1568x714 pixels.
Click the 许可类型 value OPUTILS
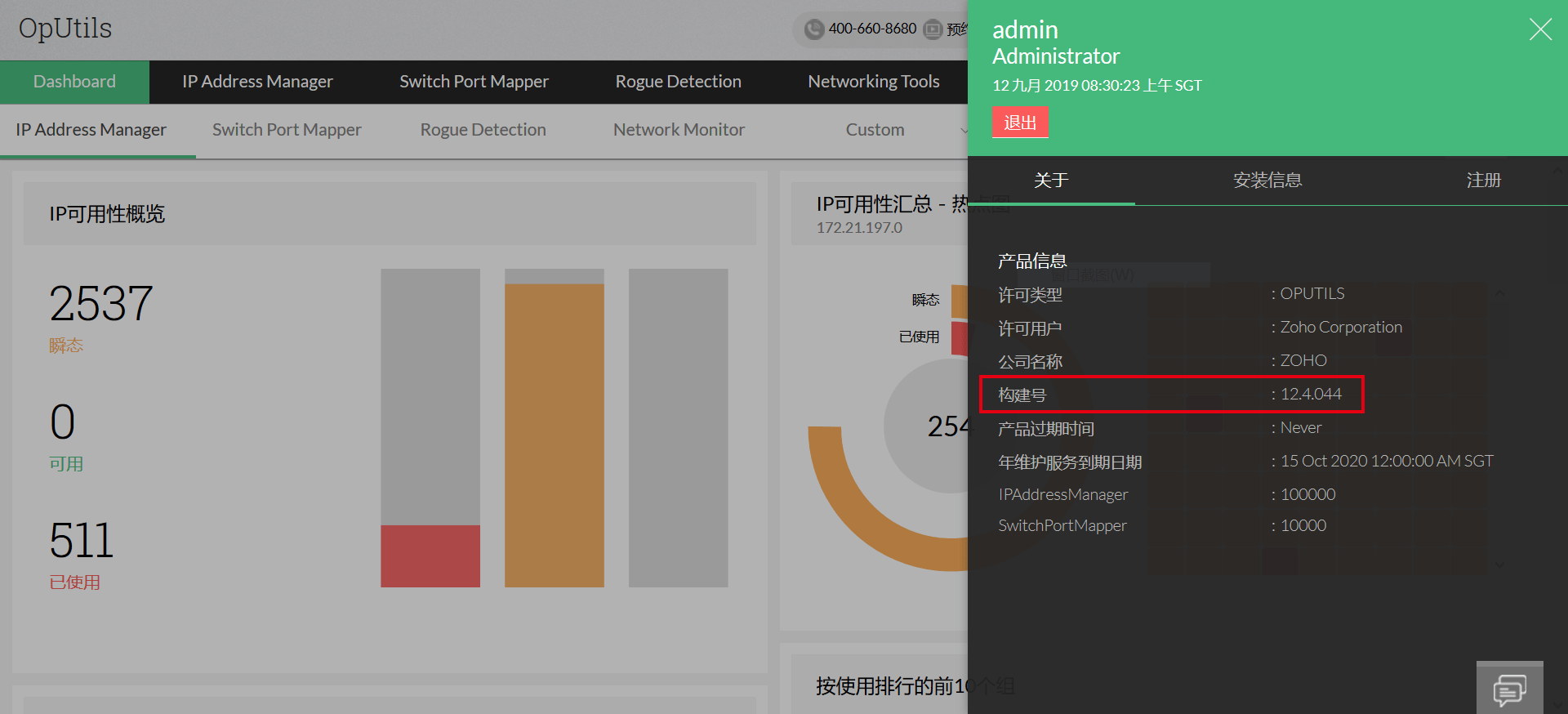tap(1312, 294)
